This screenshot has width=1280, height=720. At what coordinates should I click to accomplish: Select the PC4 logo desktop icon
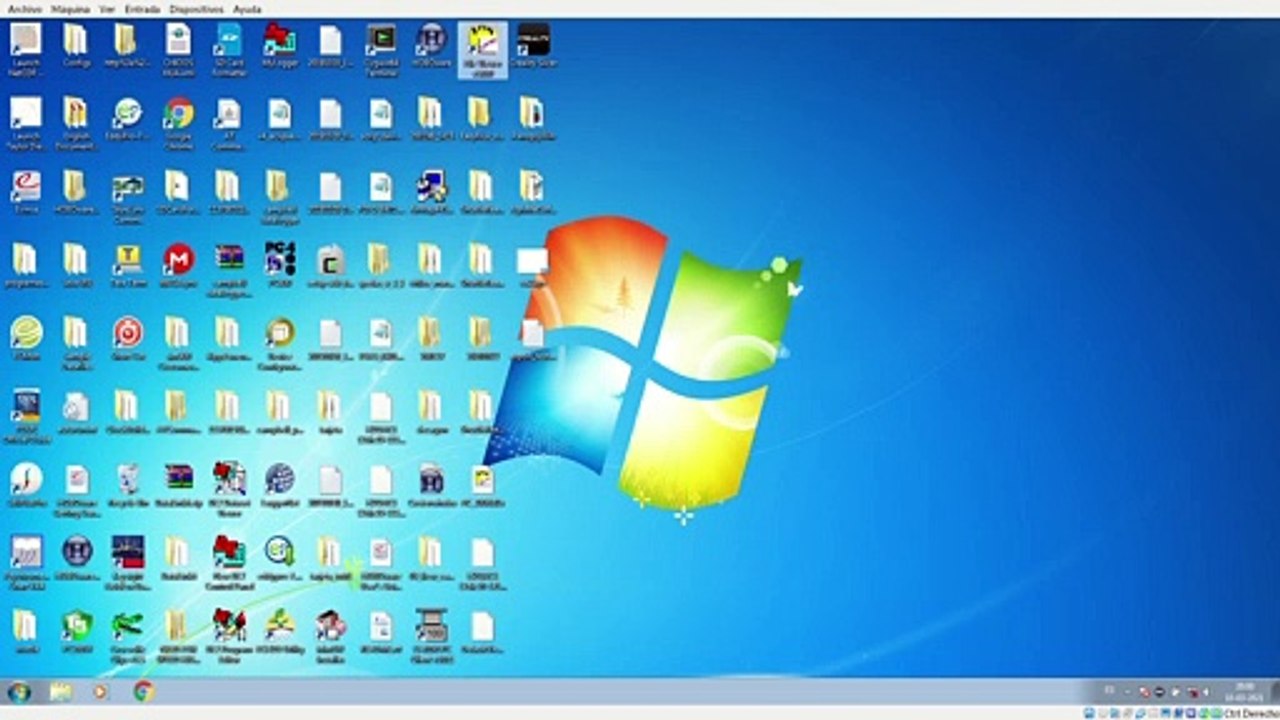pos(280,267)
